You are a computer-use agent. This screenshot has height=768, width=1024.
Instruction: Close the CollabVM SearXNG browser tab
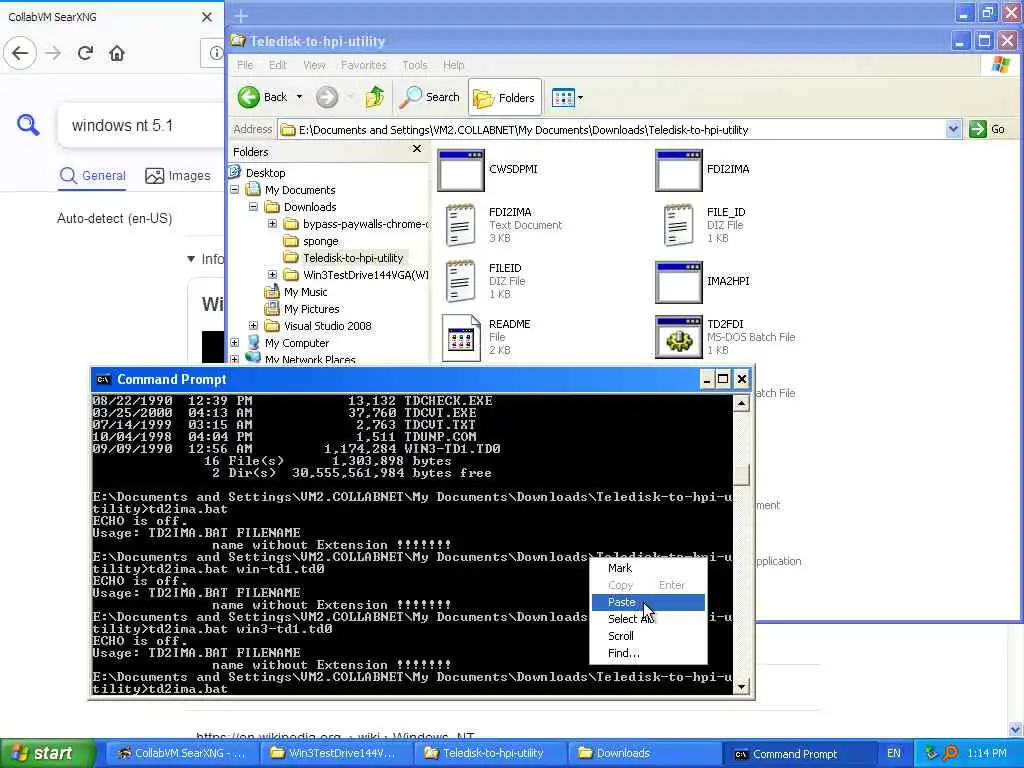click(x=206, y=17)
